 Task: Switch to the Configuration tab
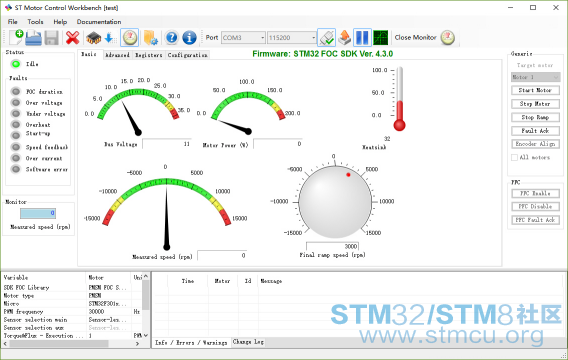pyautogui.click(x=188, y=55)
